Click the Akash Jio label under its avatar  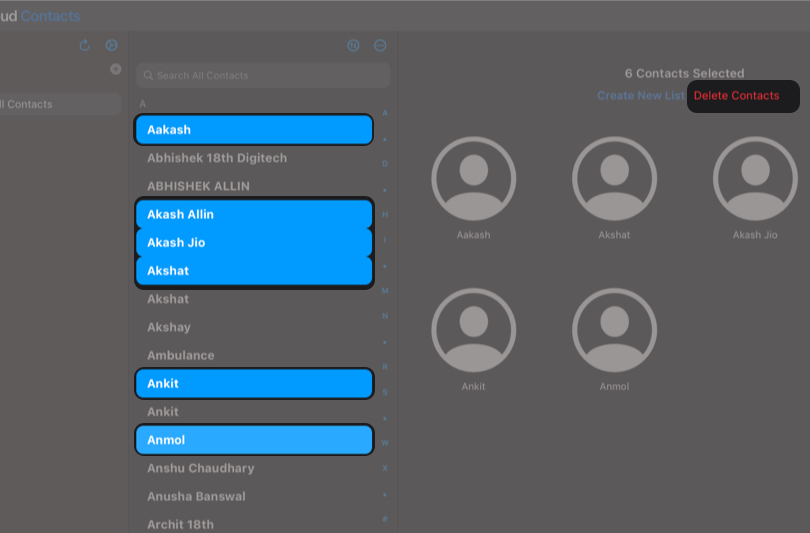755,235
